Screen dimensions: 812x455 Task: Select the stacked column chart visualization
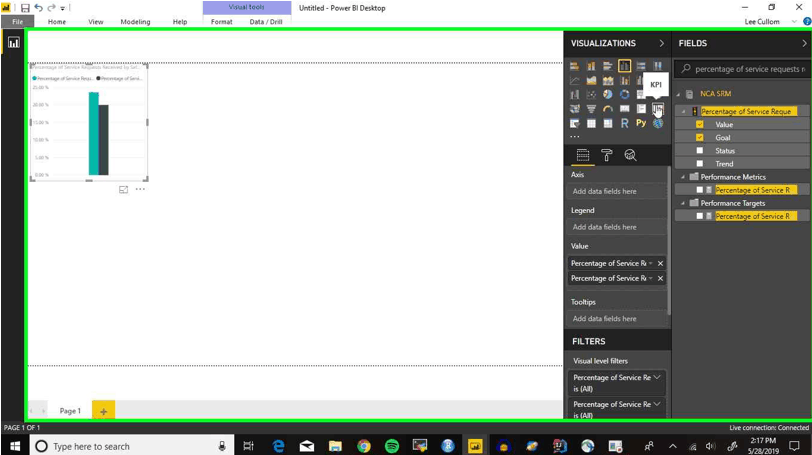(591, 66)
